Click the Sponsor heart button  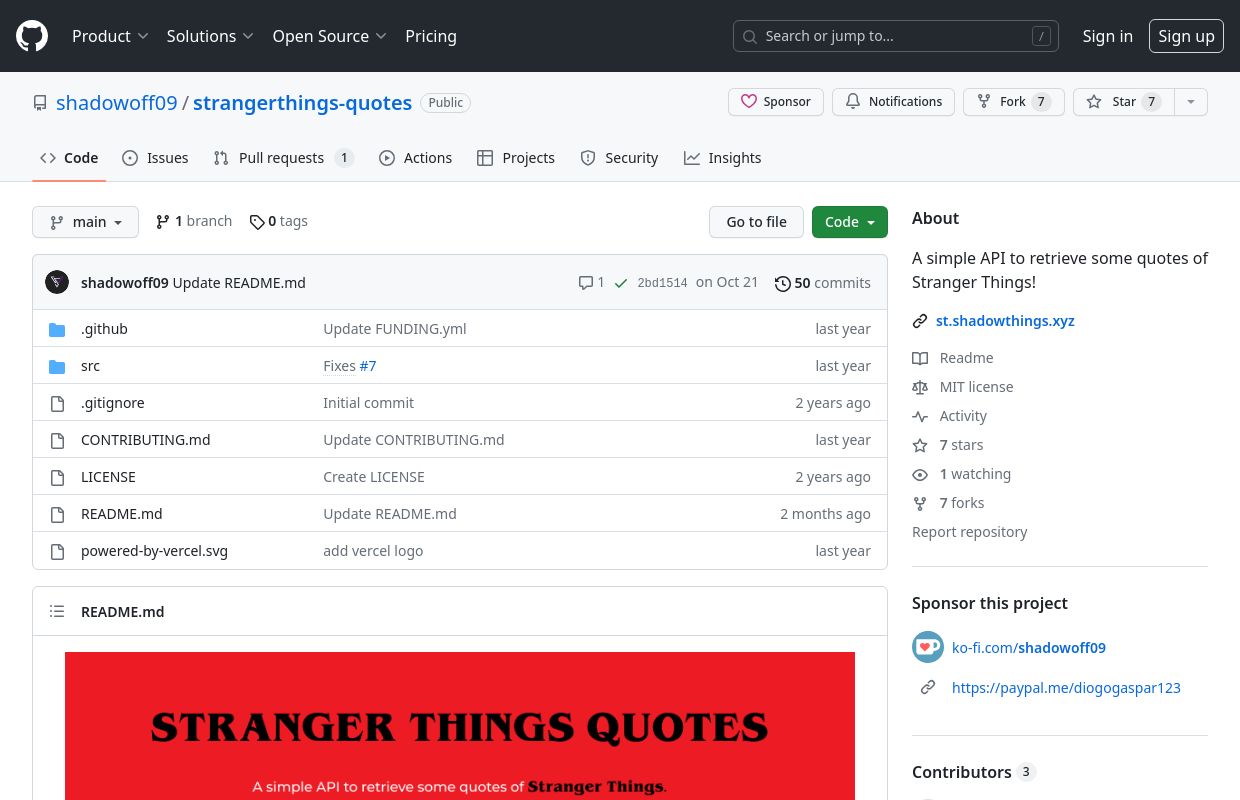[776, 102]
